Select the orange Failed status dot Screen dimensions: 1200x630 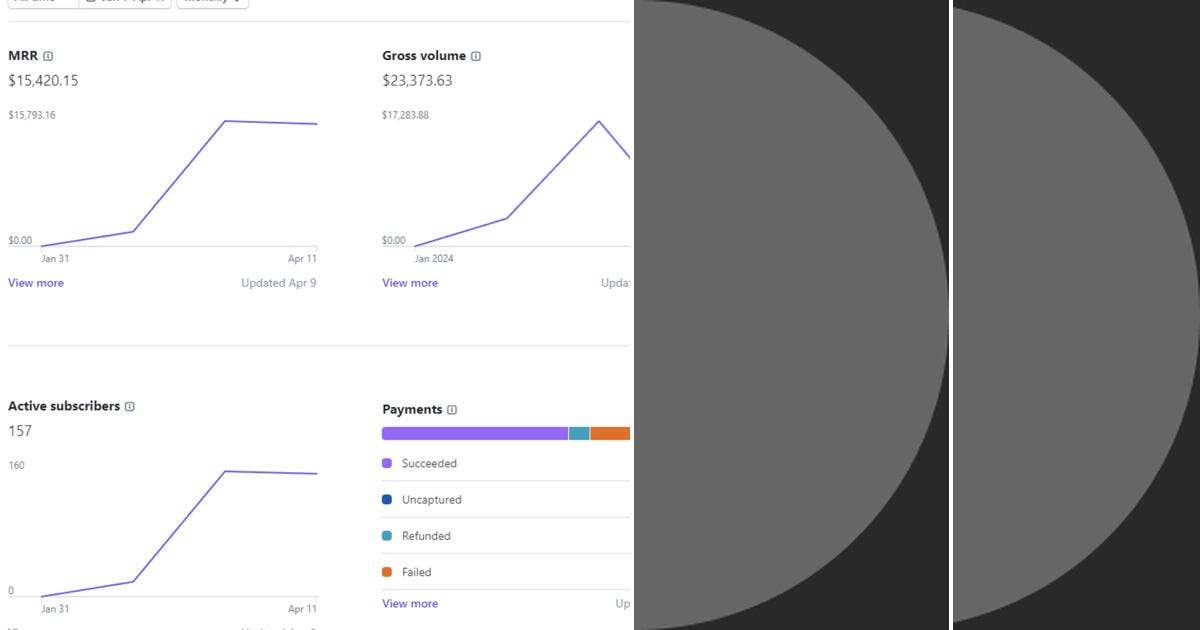coord(388,571)
